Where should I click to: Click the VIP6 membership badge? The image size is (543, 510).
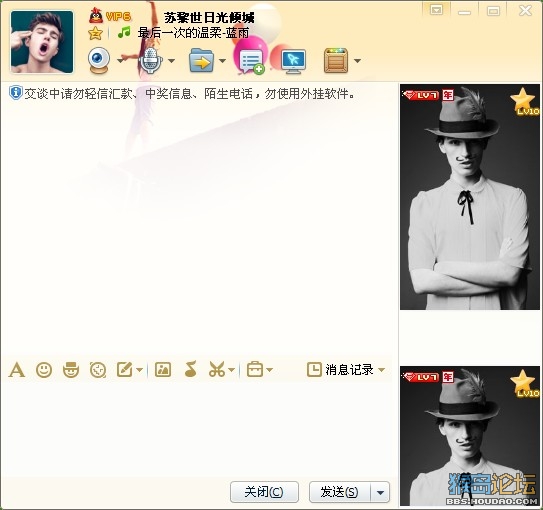(118, 16)
